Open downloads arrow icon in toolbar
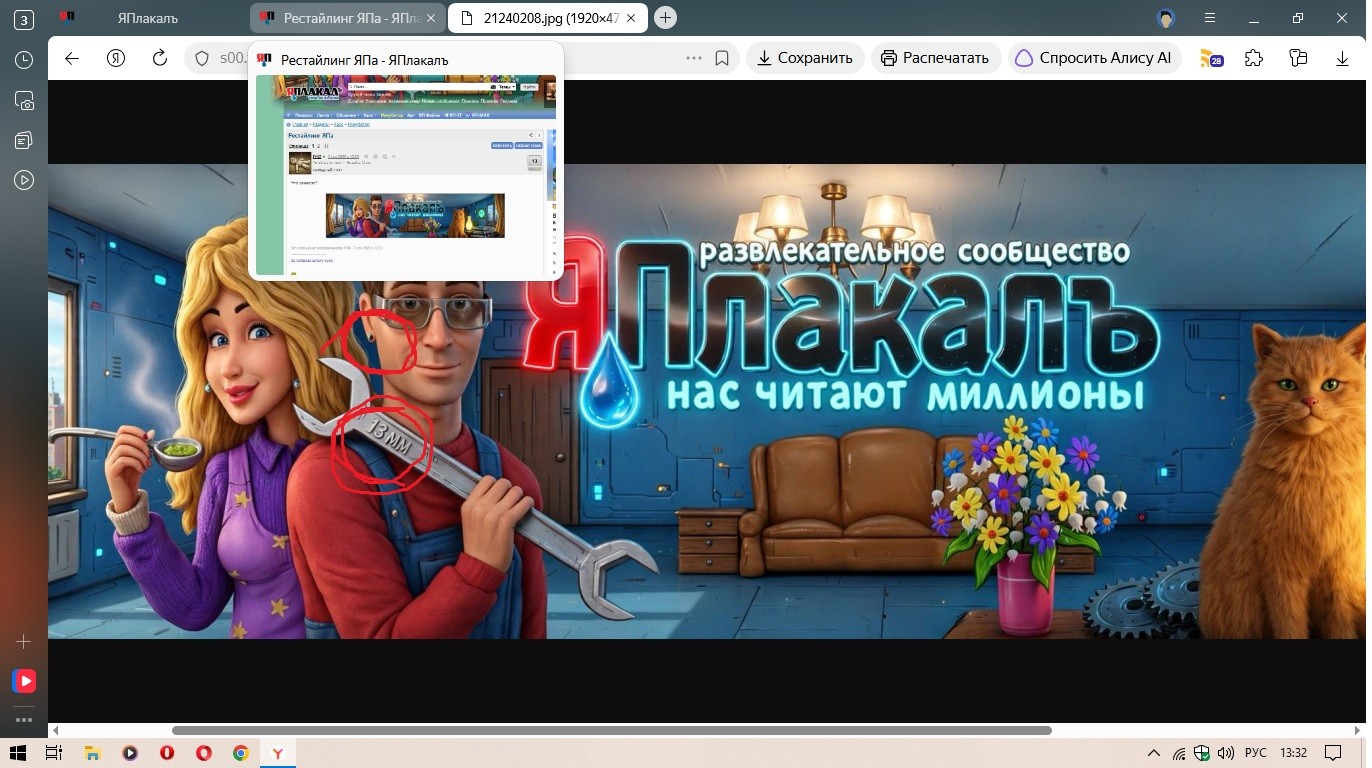Image resolution: width=1372 pixels, height=768 pixels. tap(1342, 58)
